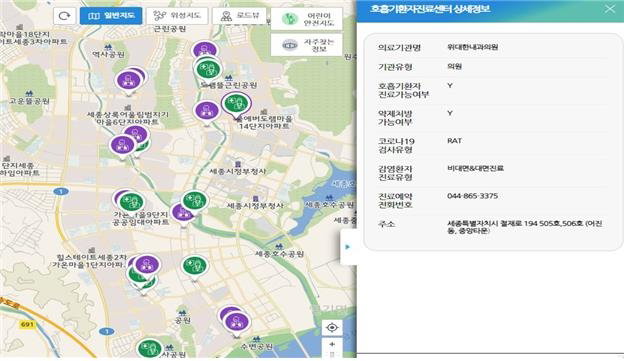Click route 691 road shield

[27, 324]
